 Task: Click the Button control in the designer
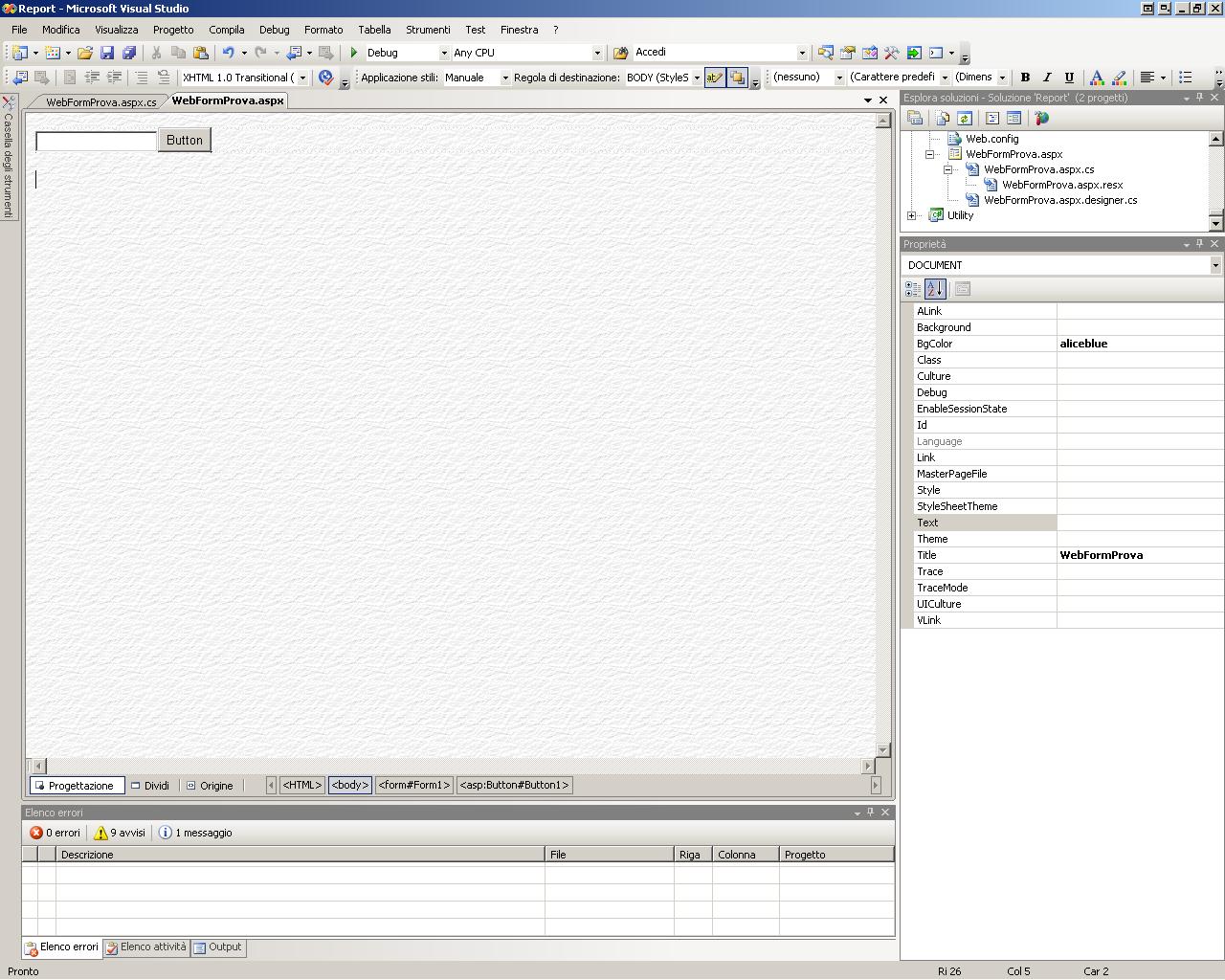(x=185, y=140)
